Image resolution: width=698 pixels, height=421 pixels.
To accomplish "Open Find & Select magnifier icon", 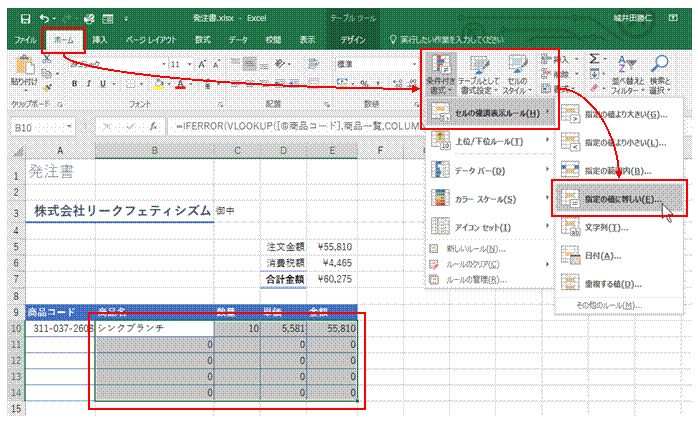I will pyautogui.click(x=661, y=64).
